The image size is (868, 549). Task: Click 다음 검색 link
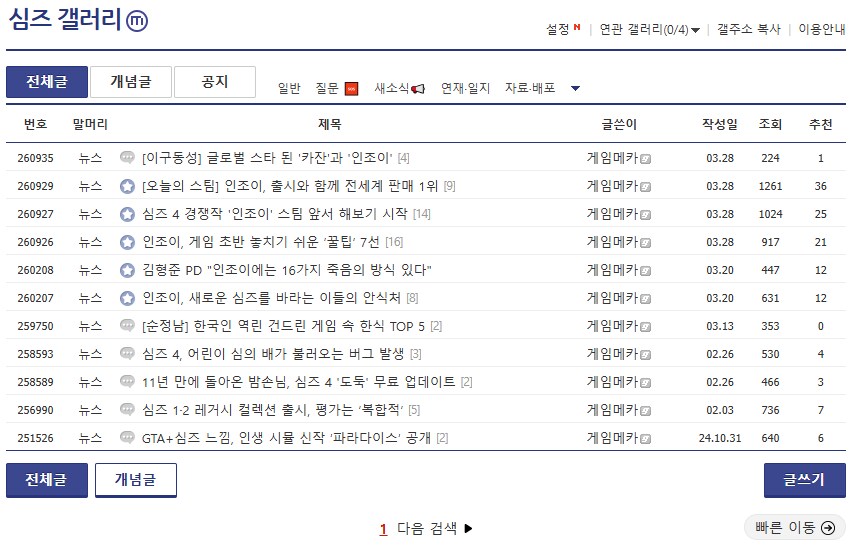pyautogui.click(x=427, y=529)
